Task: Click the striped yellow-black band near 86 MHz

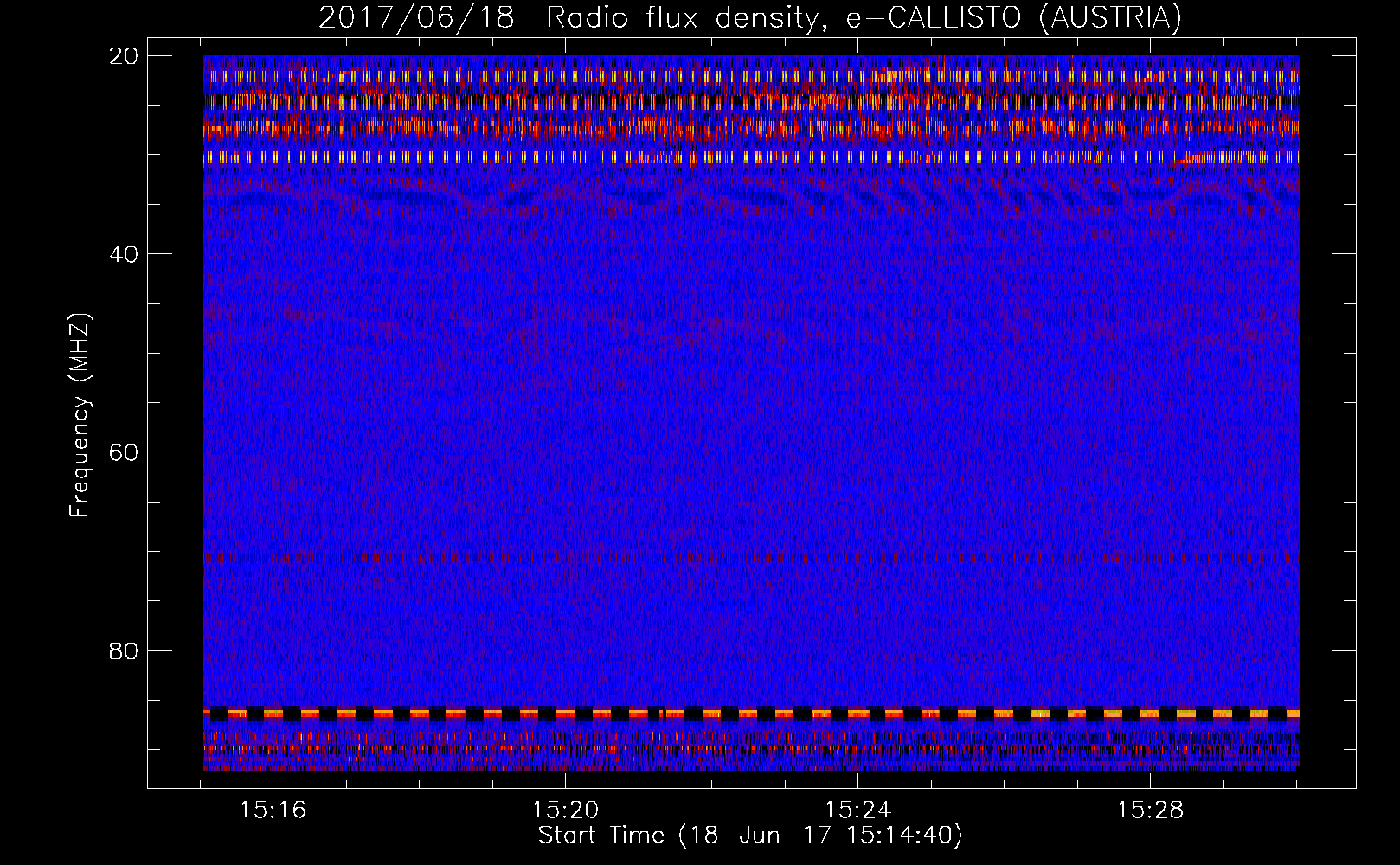Action: [x=751, y=714]
